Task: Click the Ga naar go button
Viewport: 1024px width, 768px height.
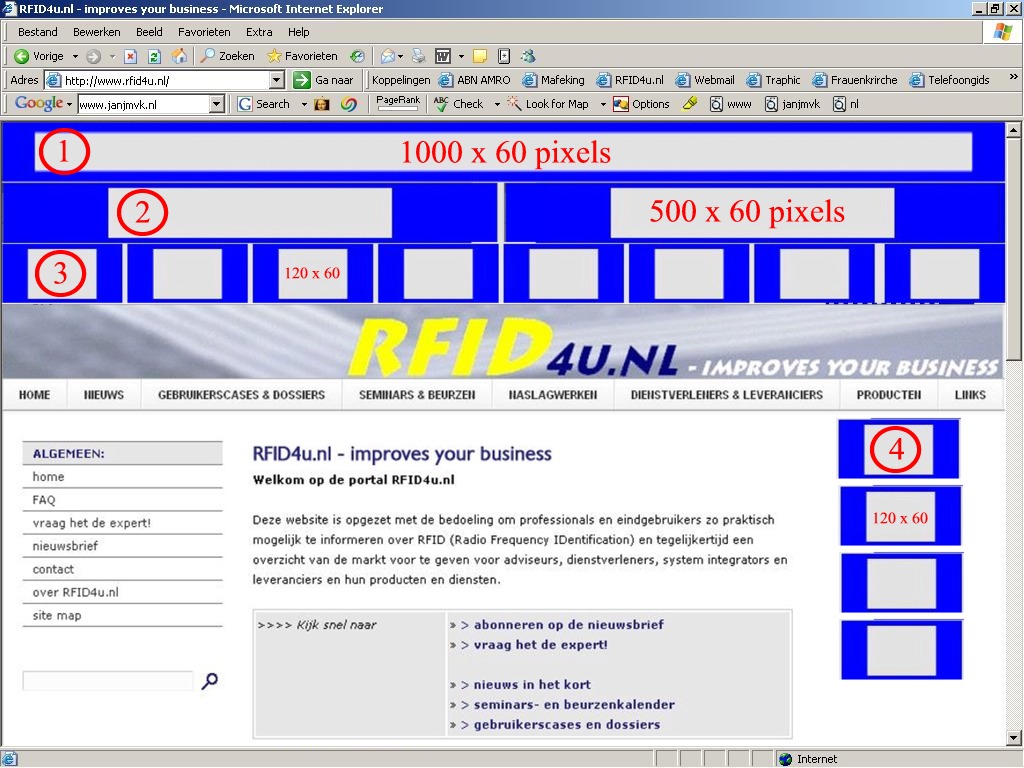Action: [323, 80]
